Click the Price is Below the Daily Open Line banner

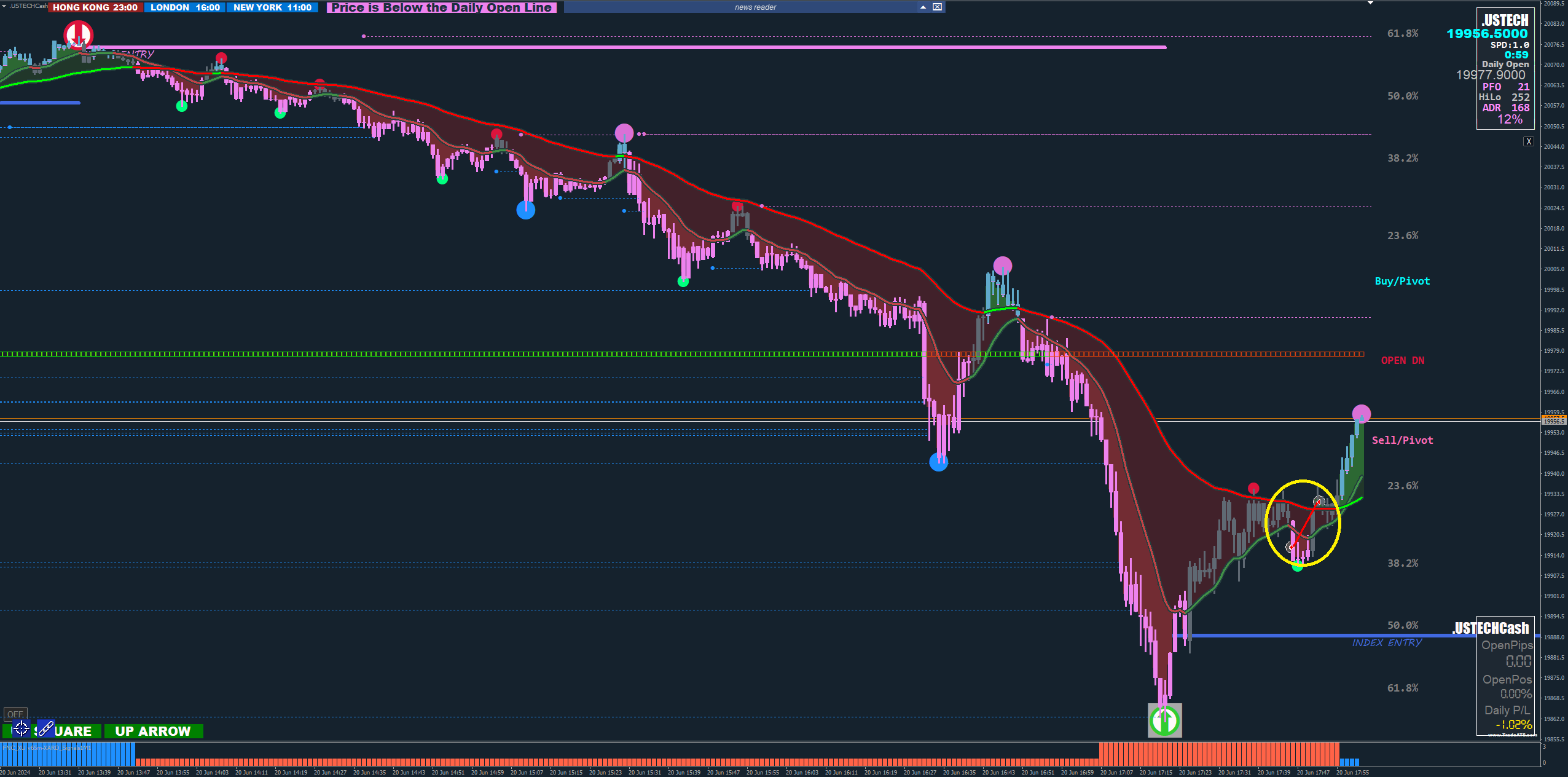pos(441,7)
